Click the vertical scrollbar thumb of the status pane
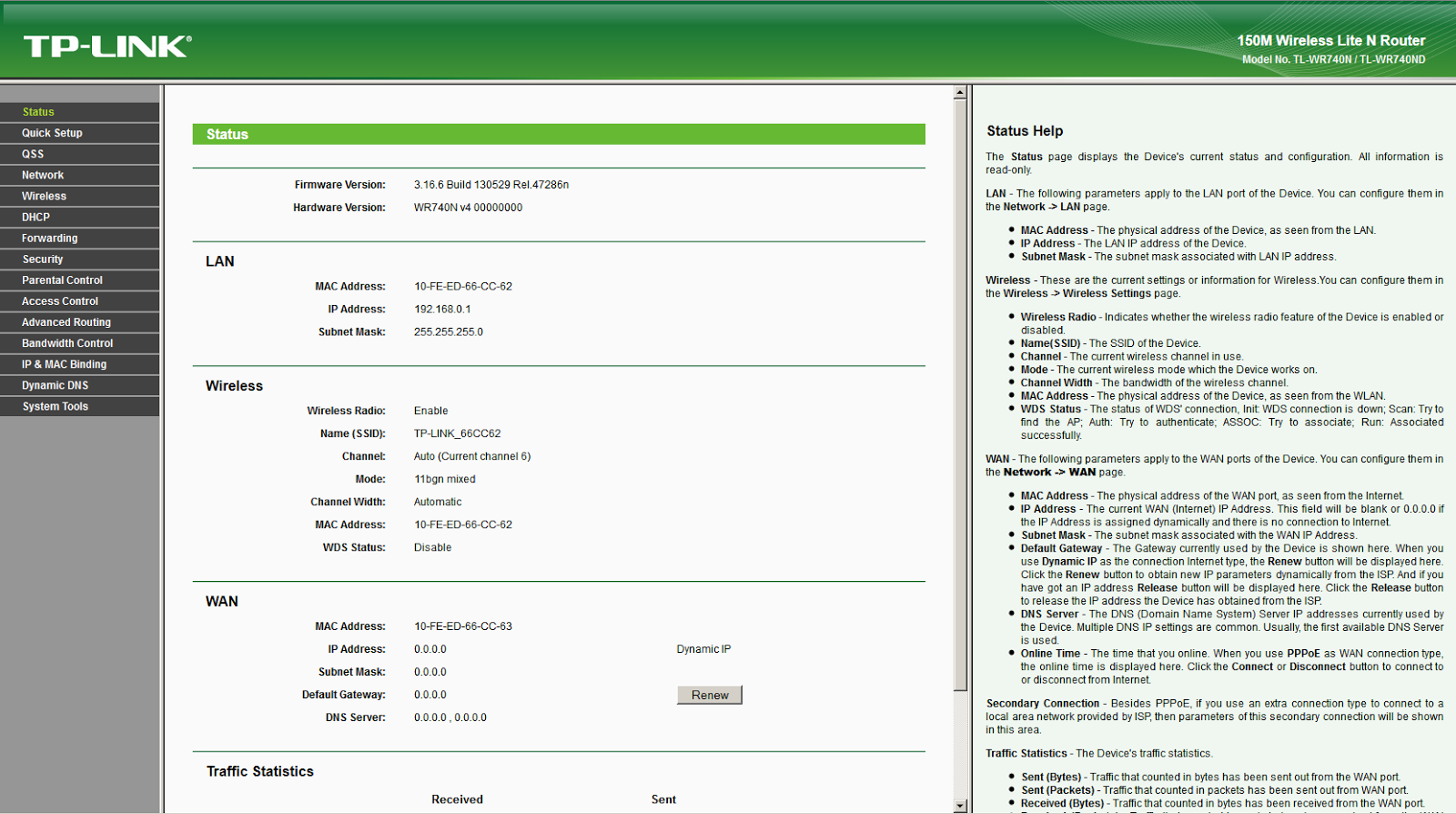Image resolution: width=1456 pixels, height=814 pixels. (x=960, y=394)
